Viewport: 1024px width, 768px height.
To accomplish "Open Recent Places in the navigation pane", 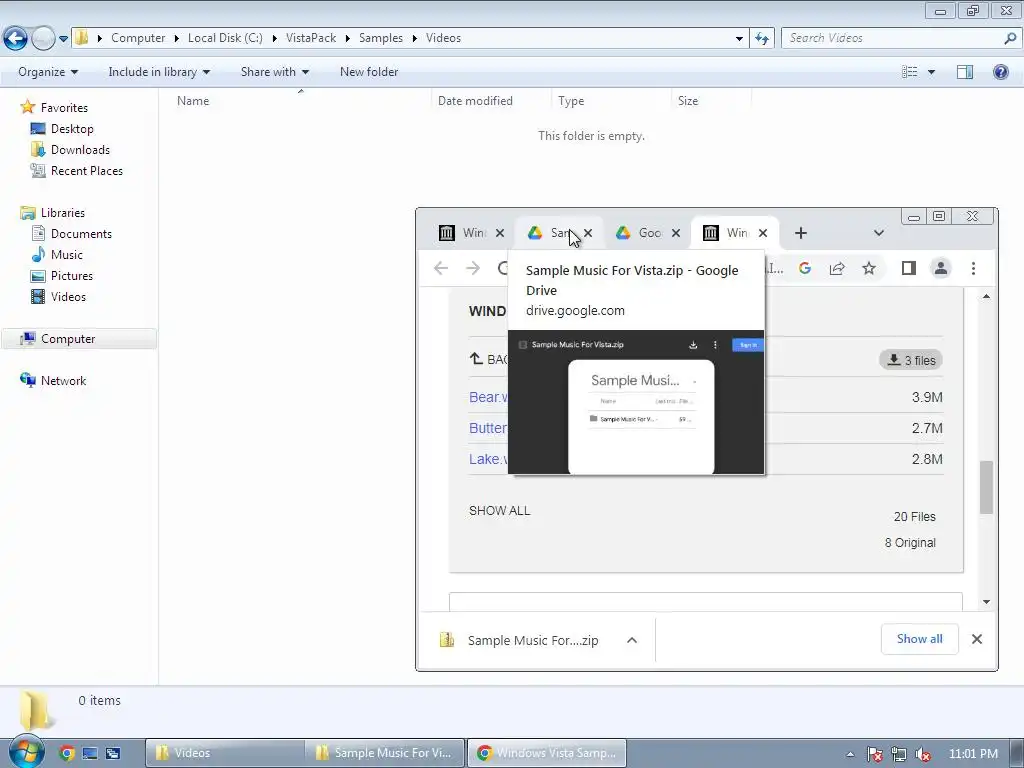I will [x=87, y=170].
